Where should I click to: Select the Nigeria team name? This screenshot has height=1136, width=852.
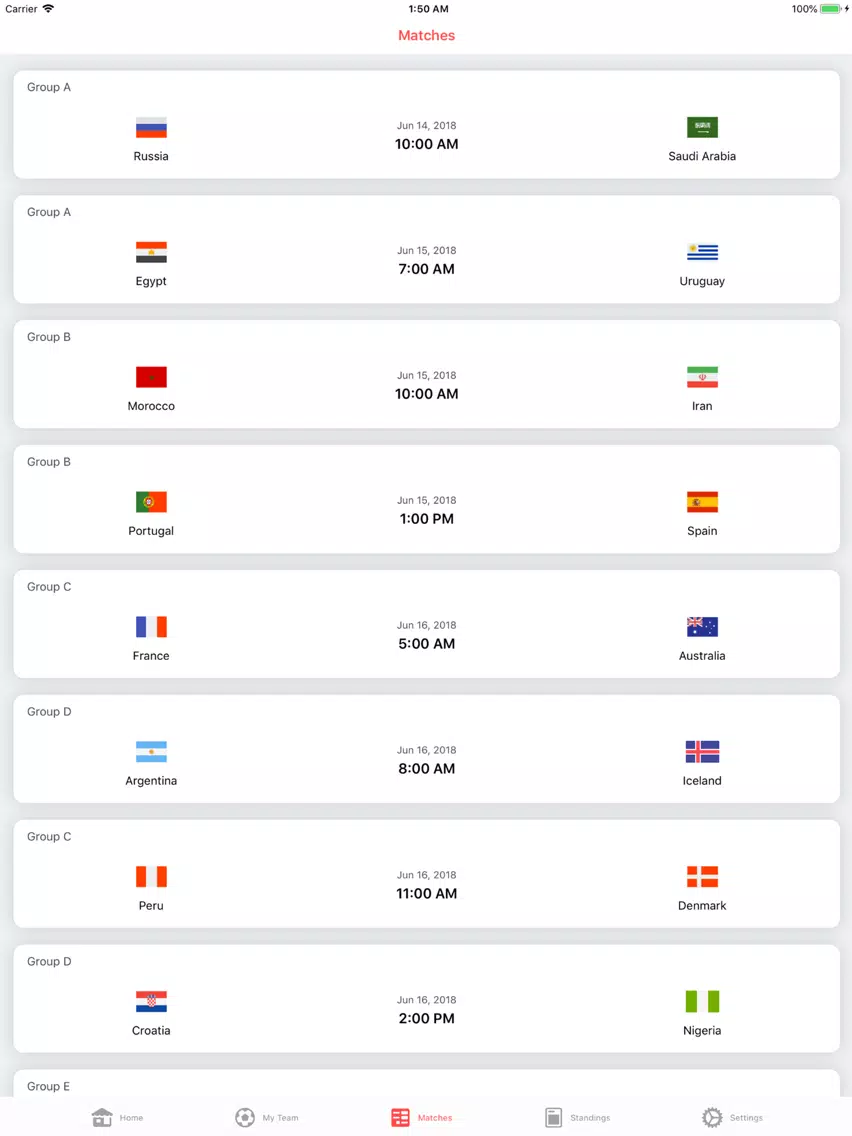point(702,1030)
